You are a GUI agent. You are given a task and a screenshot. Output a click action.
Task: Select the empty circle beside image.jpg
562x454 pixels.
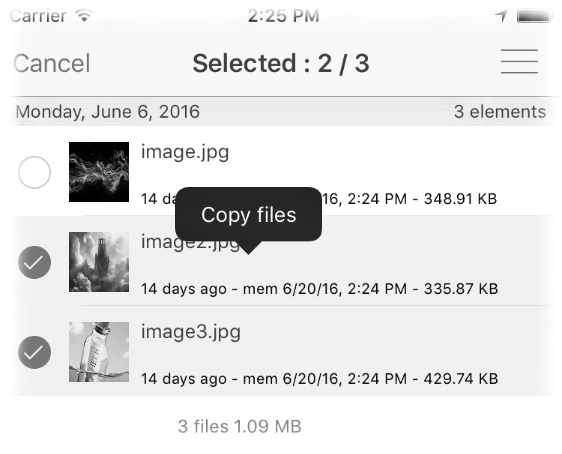coord(34,172)
